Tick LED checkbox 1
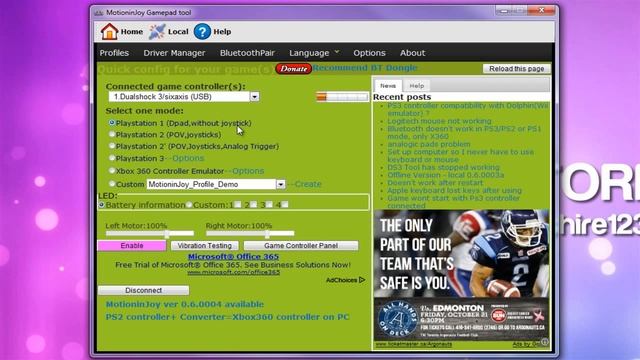The height and width of the screenshot is (360, 640). (x=238, y=204)
